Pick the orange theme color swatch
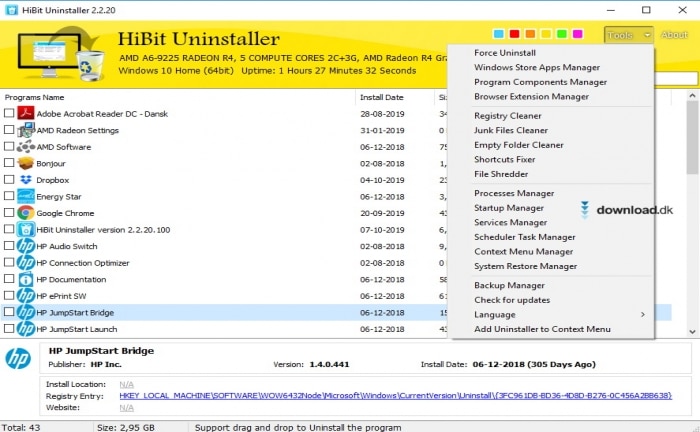The height and width of the screenshot is (432, 700). 530,34
